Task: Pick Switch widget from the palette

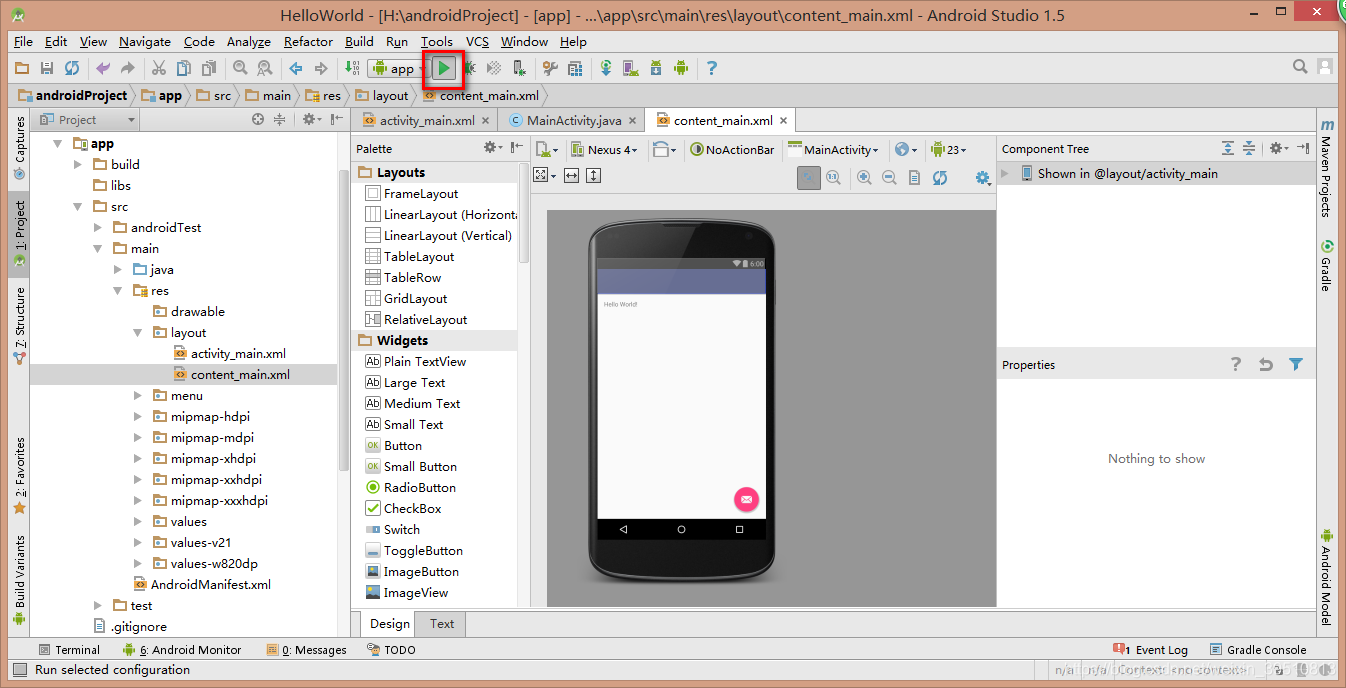Action: [x=392, y=530]
